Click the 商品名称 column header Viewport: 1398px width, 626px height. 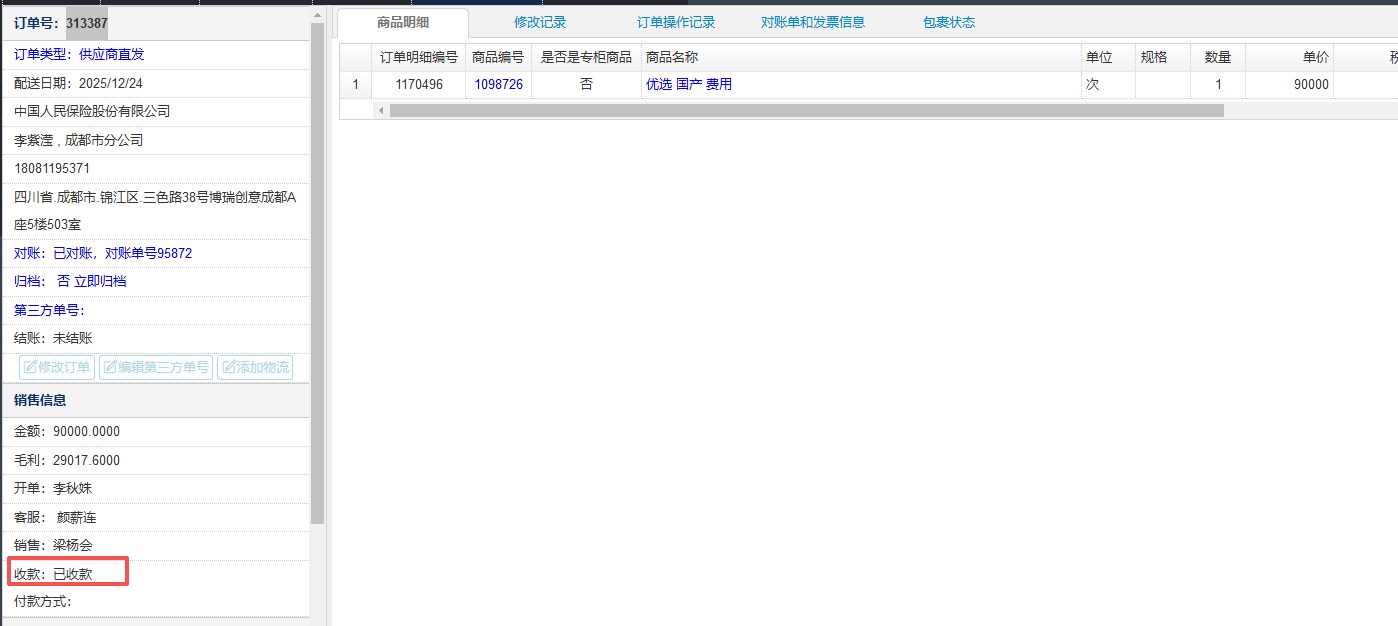point(672,57)
